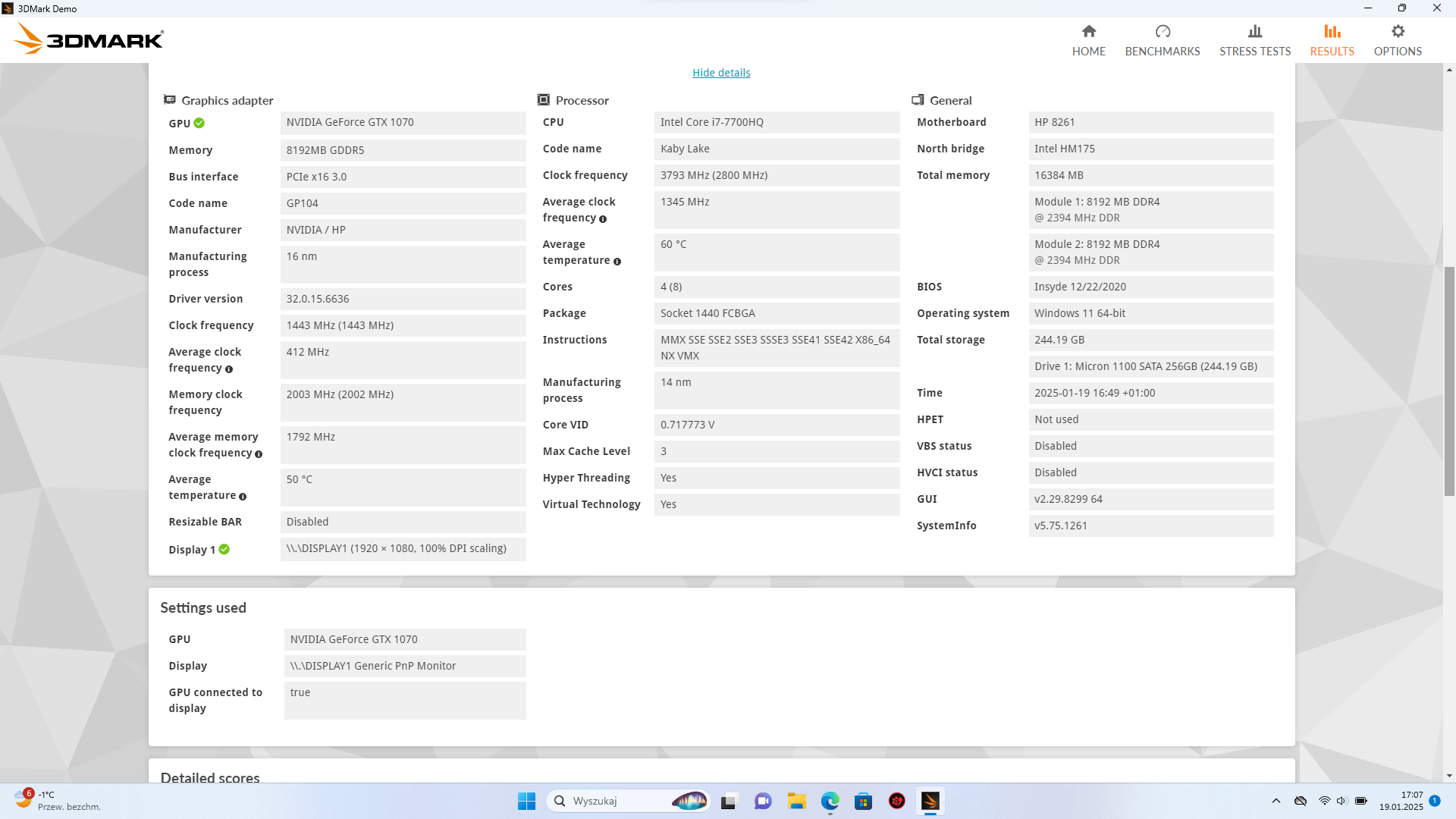Image resolution: width=1456 pixels, height=819 pixels.
Task: Click the 3DMark taskbar icon
Action: tap(930, 801)
